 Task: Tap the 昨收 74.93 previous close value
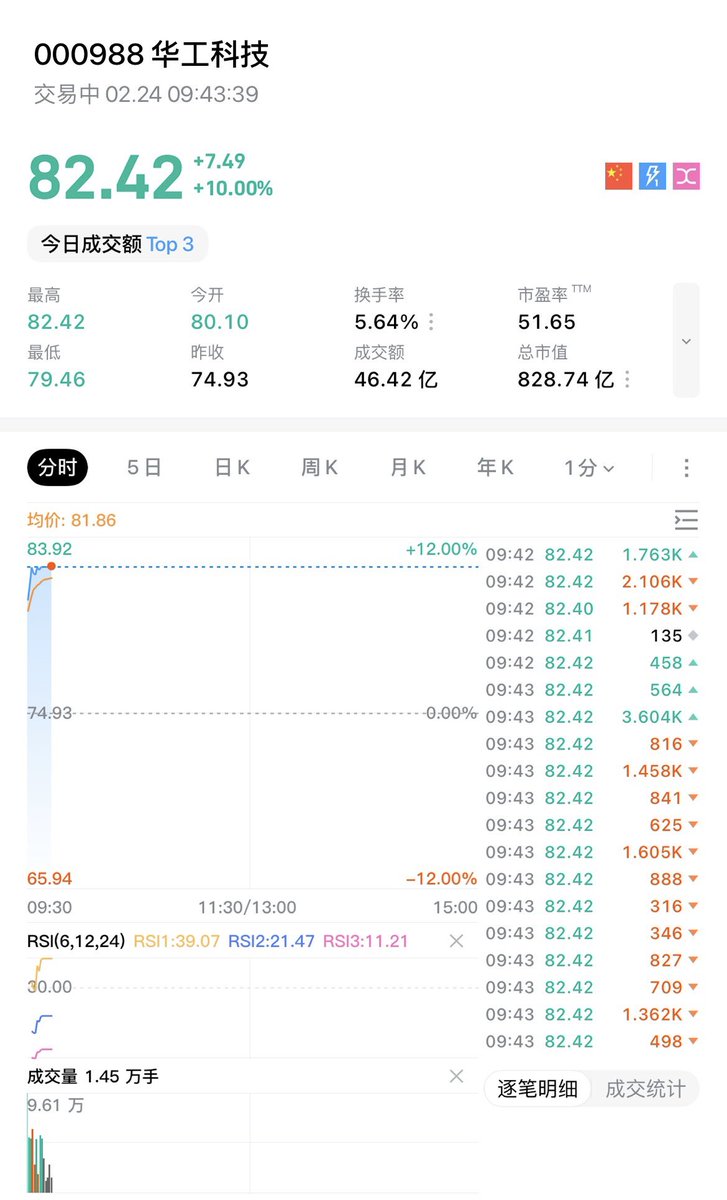[x=220, y=380]
